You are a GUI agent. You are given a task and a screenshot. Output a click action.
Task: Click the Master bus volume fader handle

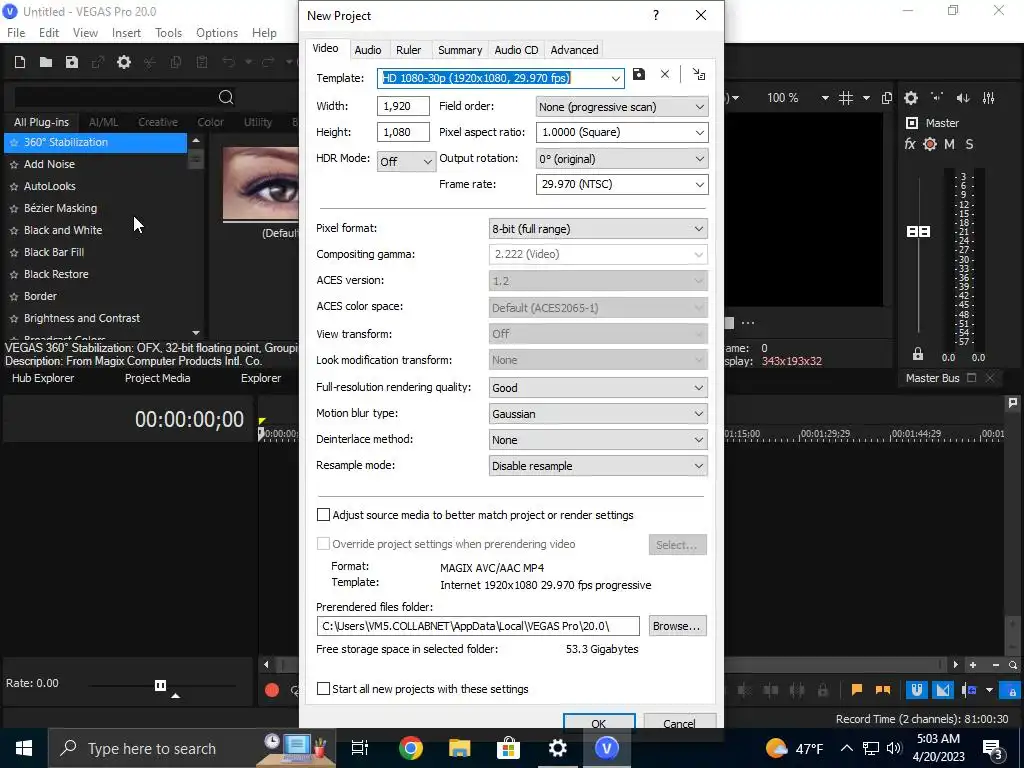click(918, 232)
